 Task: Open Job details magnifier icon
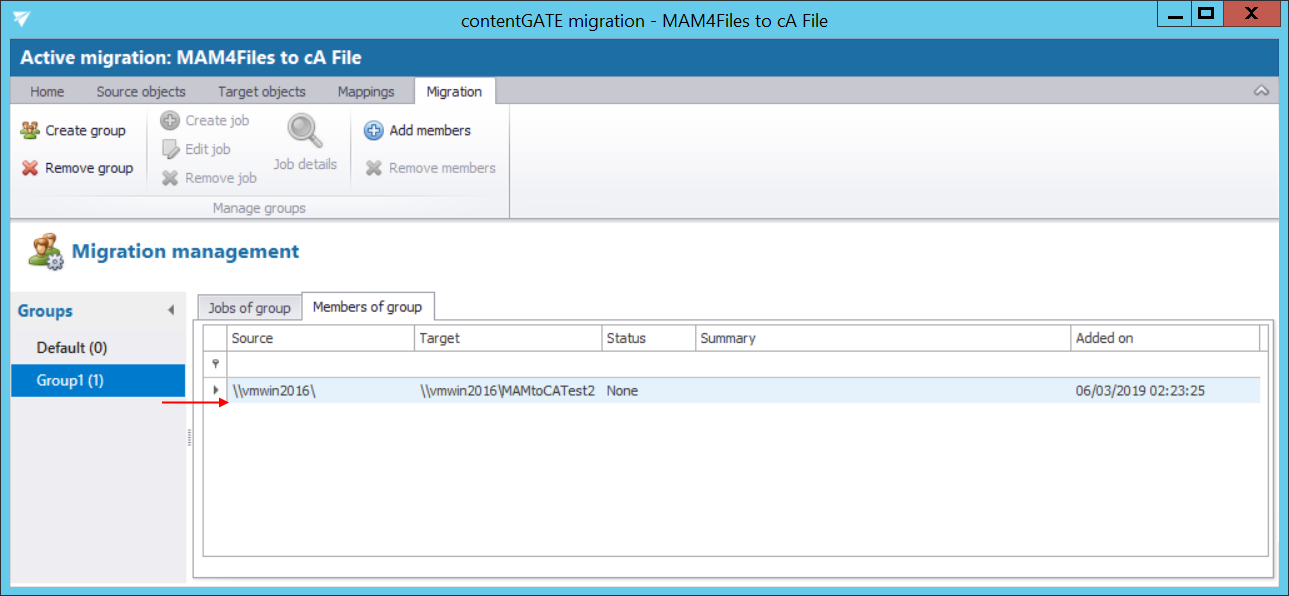[x=304, y=132]
